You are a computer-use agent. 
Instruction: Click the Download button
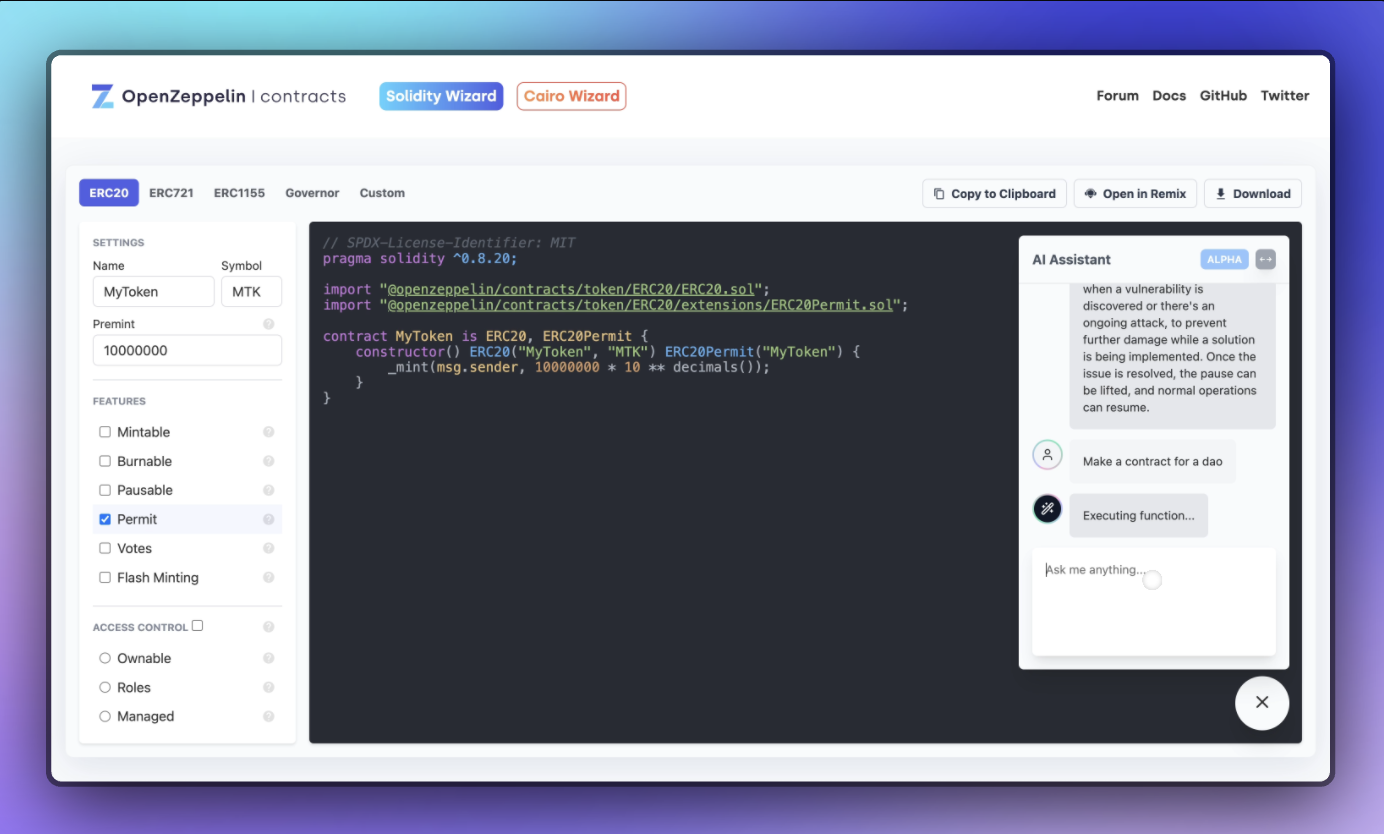coord(1253,194)
